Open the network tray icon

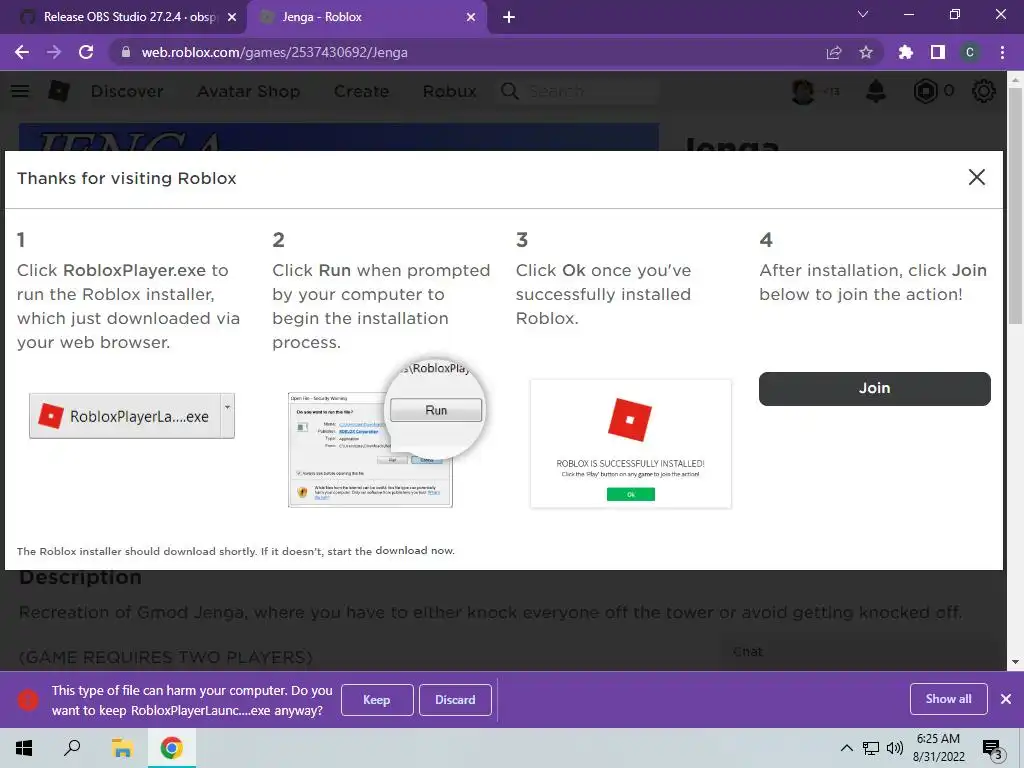click(871, 748)
